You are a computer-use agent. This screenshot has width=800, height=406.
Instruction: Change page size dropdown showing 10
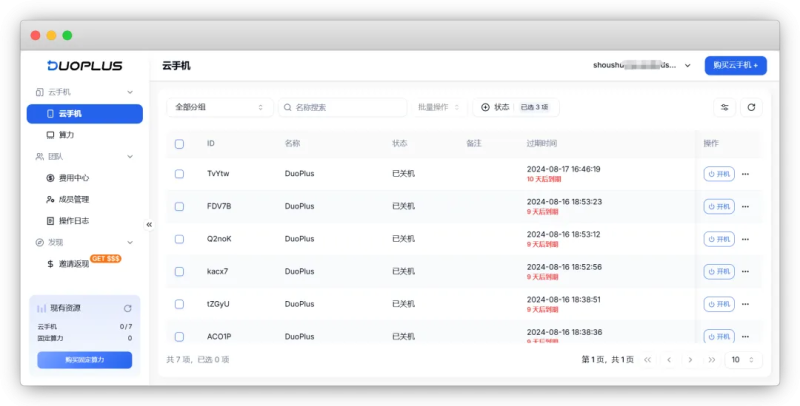click(743, 360)
